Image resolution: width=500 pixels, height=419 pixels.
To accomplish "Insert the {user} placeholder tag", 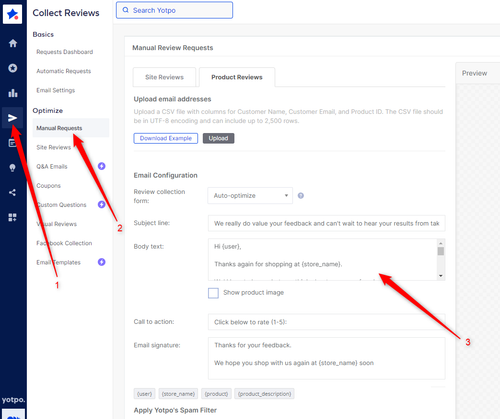I will (144, 394).
